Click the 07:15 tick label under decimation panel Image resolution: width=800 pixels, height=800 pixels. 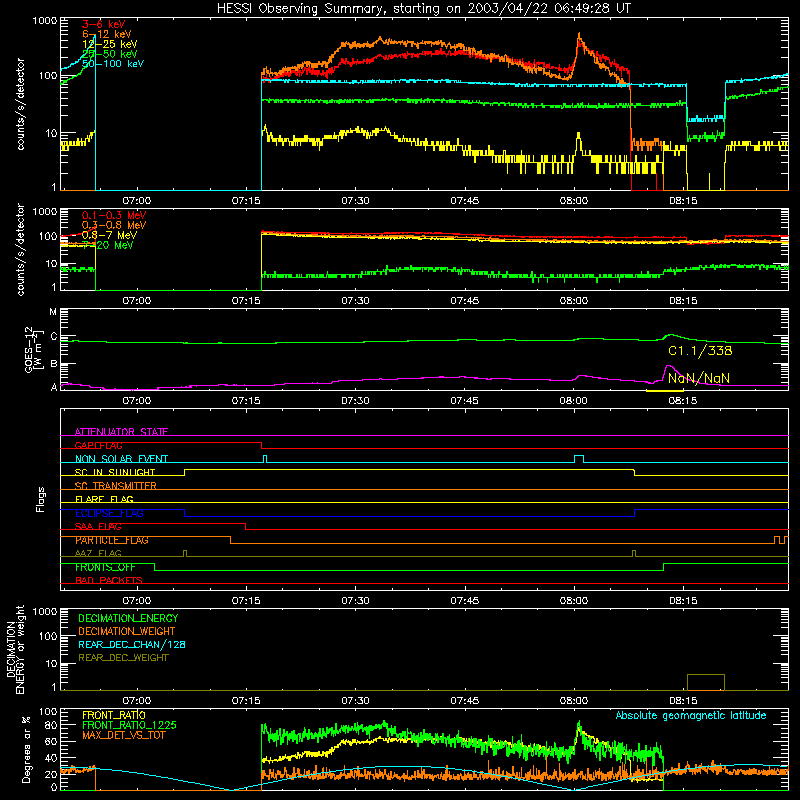[x=246, y=701]
